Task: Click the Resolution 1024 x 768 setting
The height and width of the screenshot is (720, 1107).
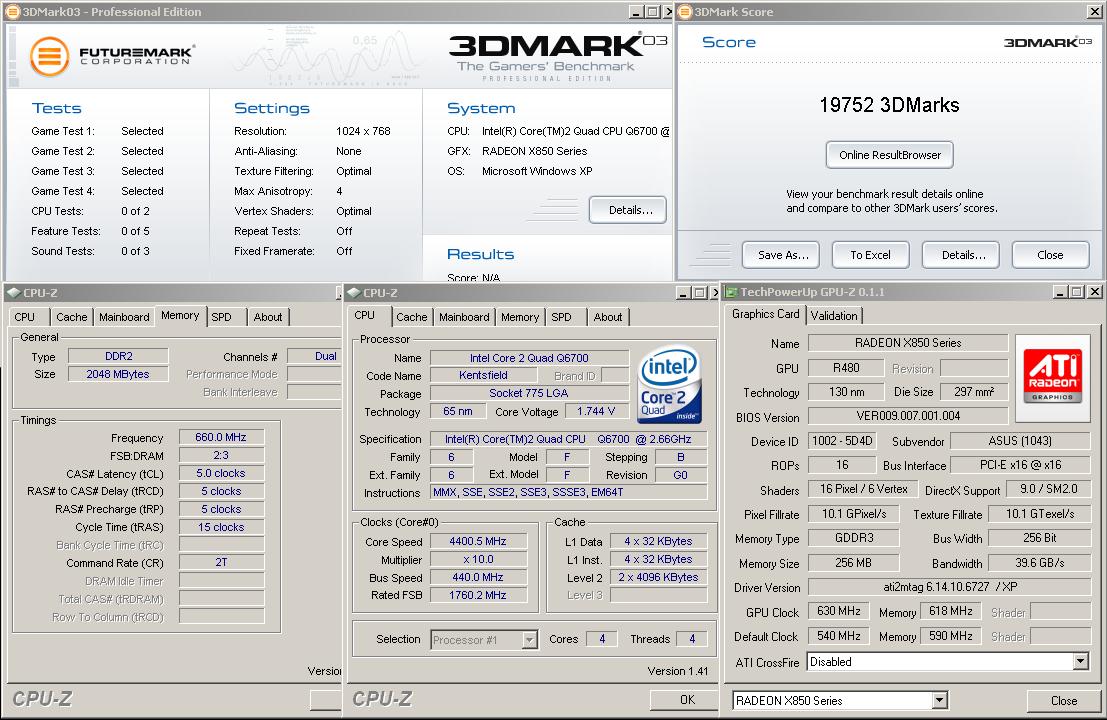Action: [x=363, y=131]
